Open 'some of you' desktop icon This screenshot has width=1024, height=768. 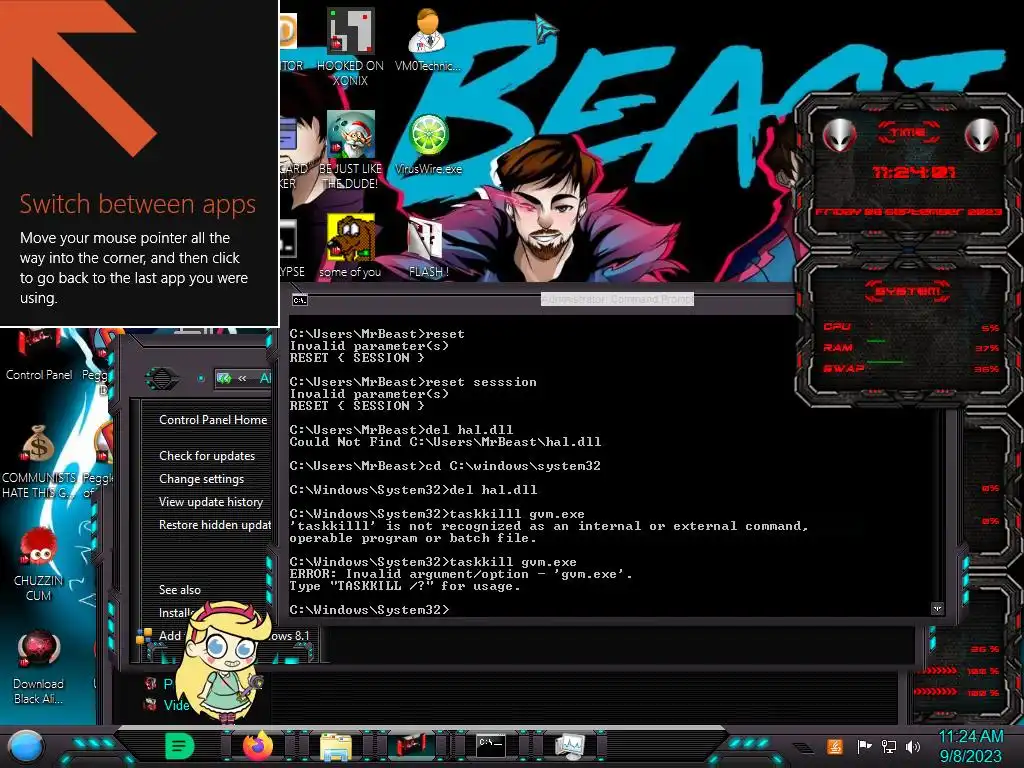click(x=350, y=246)
